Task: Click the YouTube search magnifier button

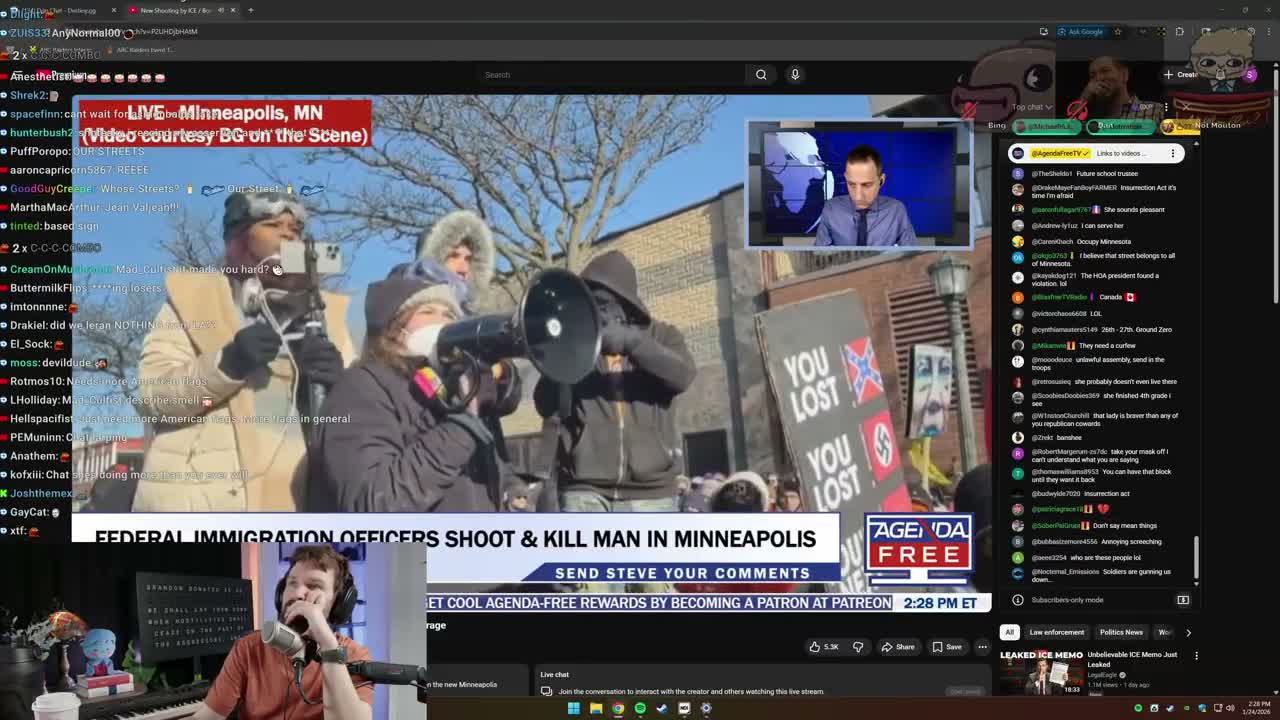Action: [761, 74]
